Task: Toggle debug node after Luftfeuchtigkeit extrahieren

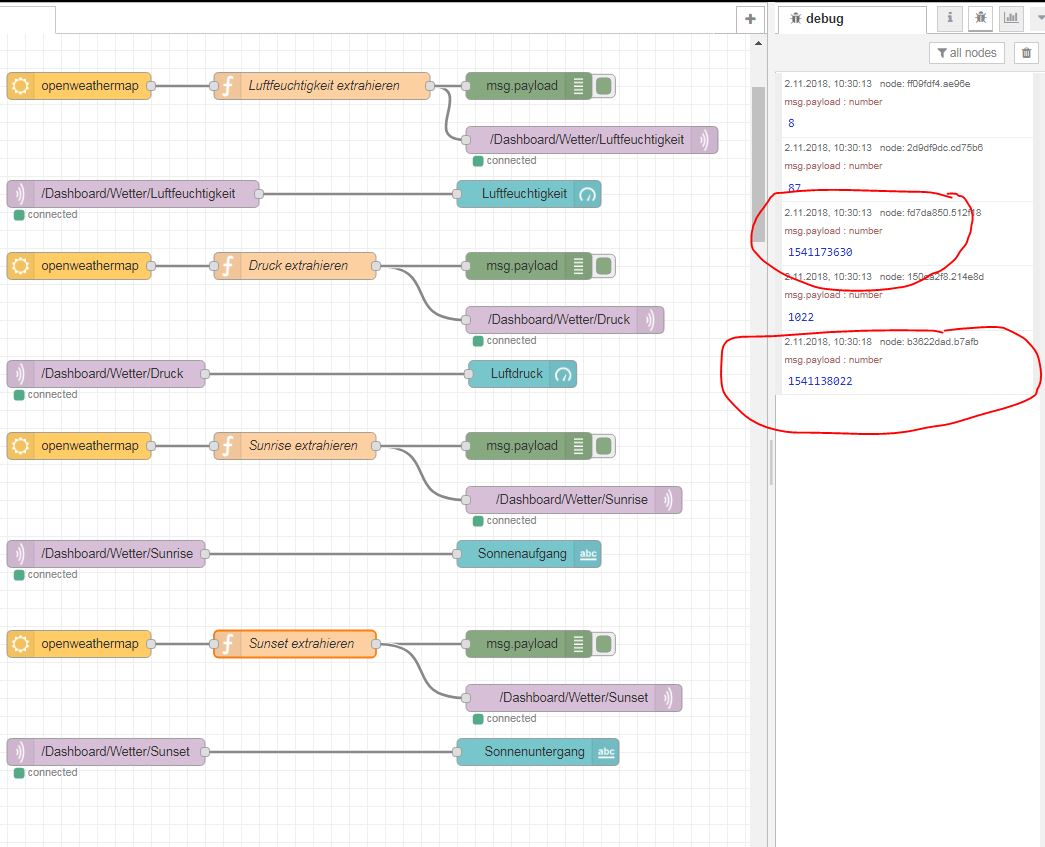Action: (604, 86)
